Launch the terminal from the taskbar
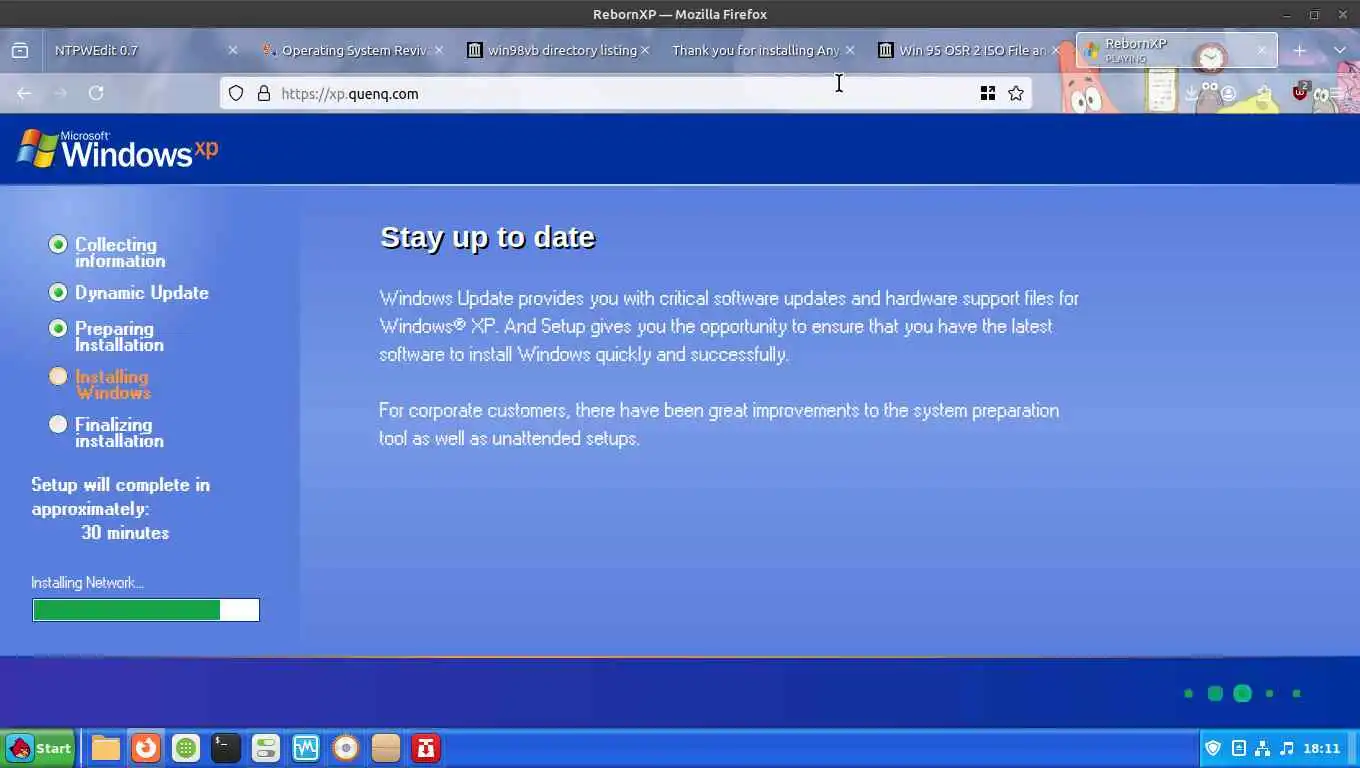 pyautogui.click(x=226, y=748)
